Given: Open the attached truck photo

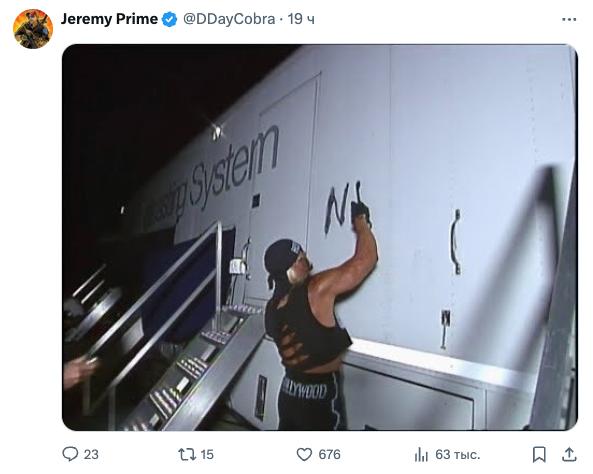Looking at the screenshot, I should tap(320, 237).
